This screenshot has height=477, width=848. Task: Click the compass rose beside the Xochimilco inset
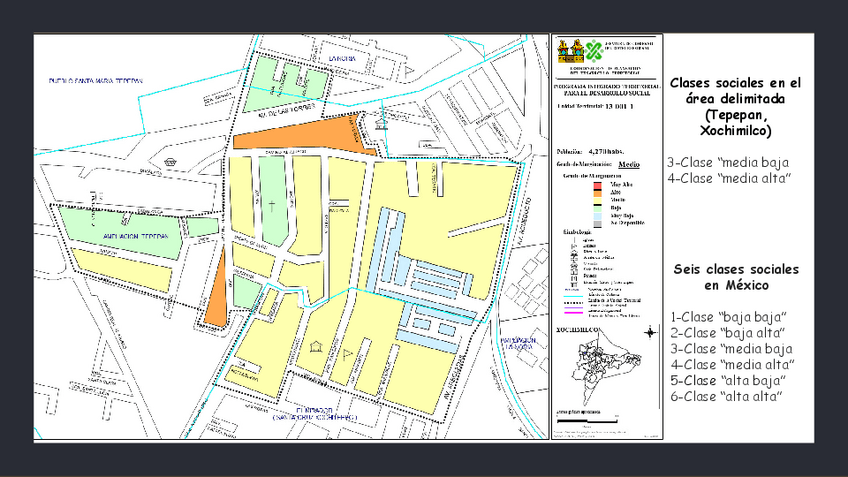651,333
